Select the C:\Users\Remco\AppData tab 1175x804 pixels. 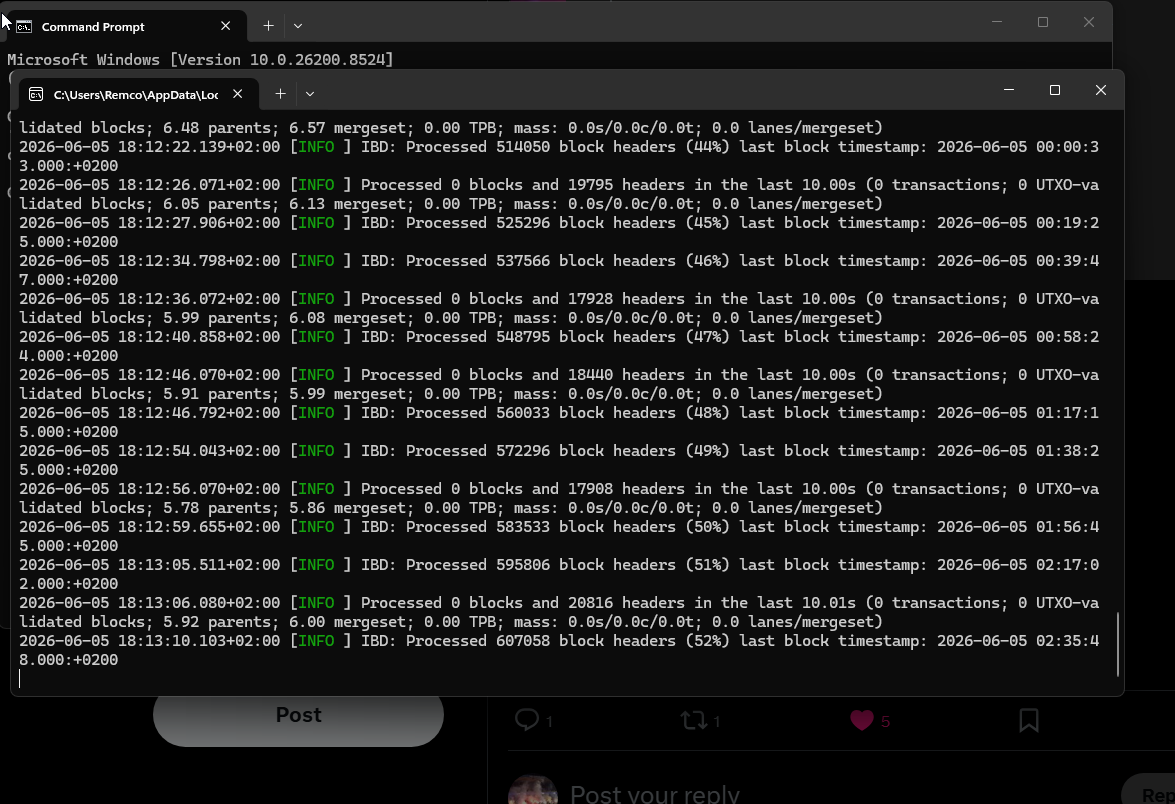click(139, 94)
